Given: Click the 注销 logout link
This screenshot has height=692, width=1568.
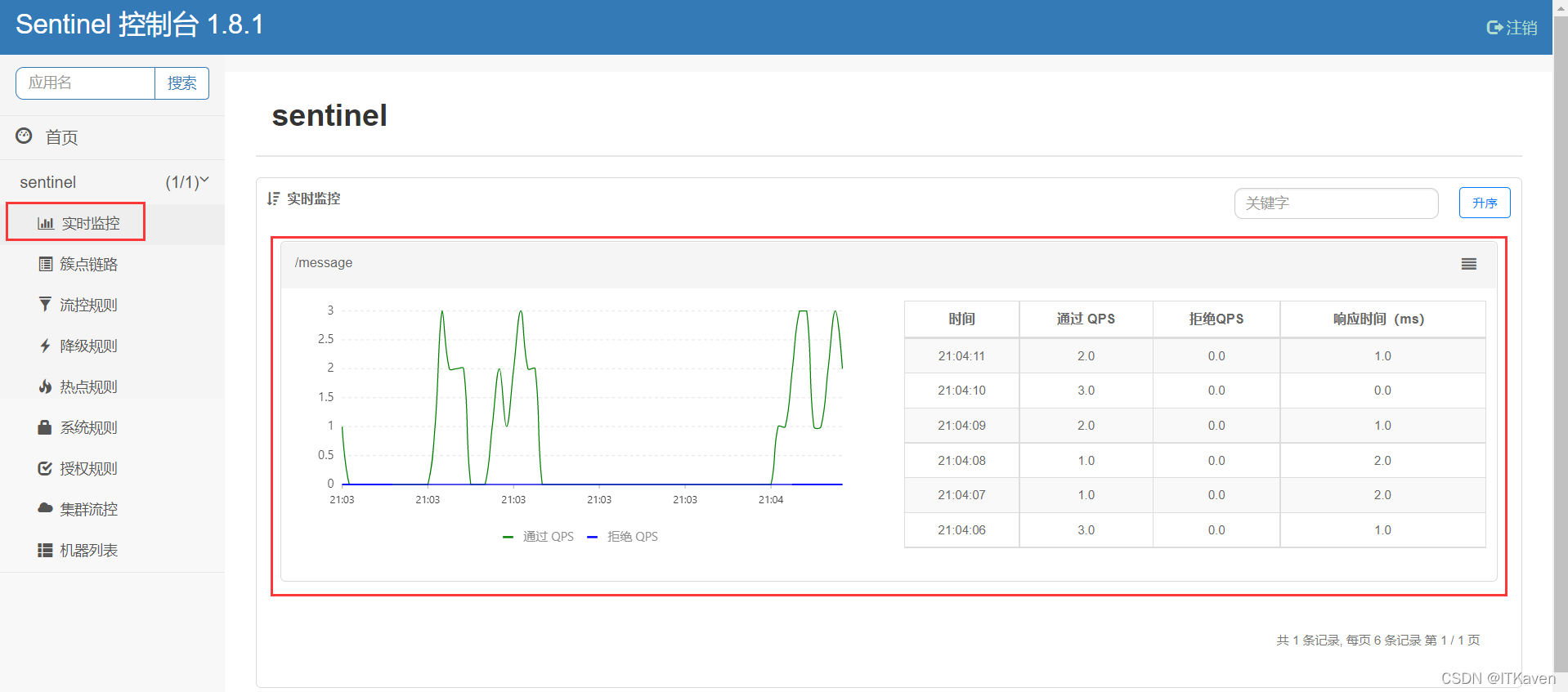Looking at the screenshot, I should coord(1512,28).
